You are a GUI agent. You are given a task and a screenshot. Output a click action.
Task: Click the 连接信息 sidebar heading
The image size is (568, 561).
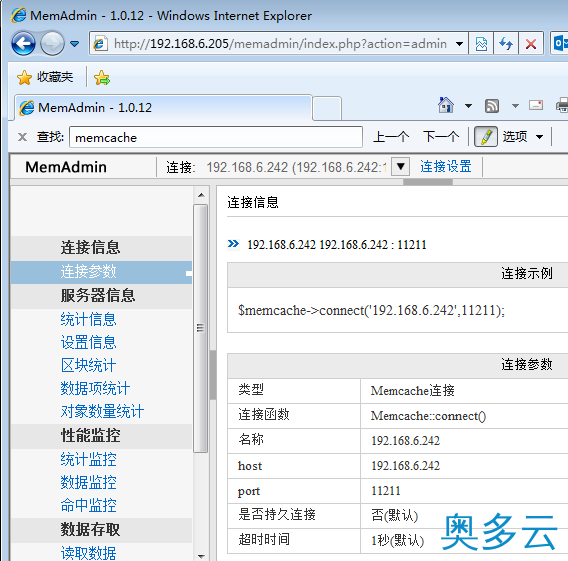[91, 247]
